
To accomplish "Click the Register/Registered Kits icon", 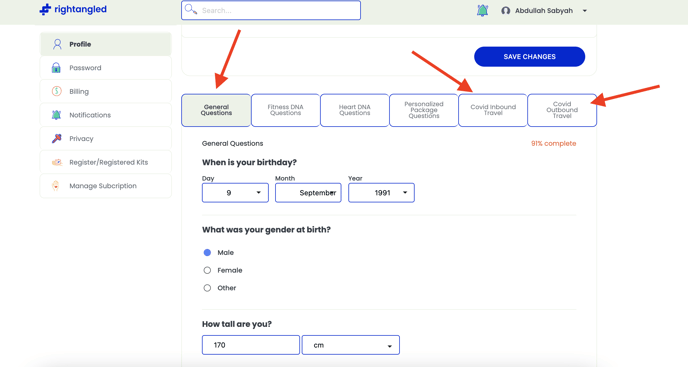I will [57, 162].
